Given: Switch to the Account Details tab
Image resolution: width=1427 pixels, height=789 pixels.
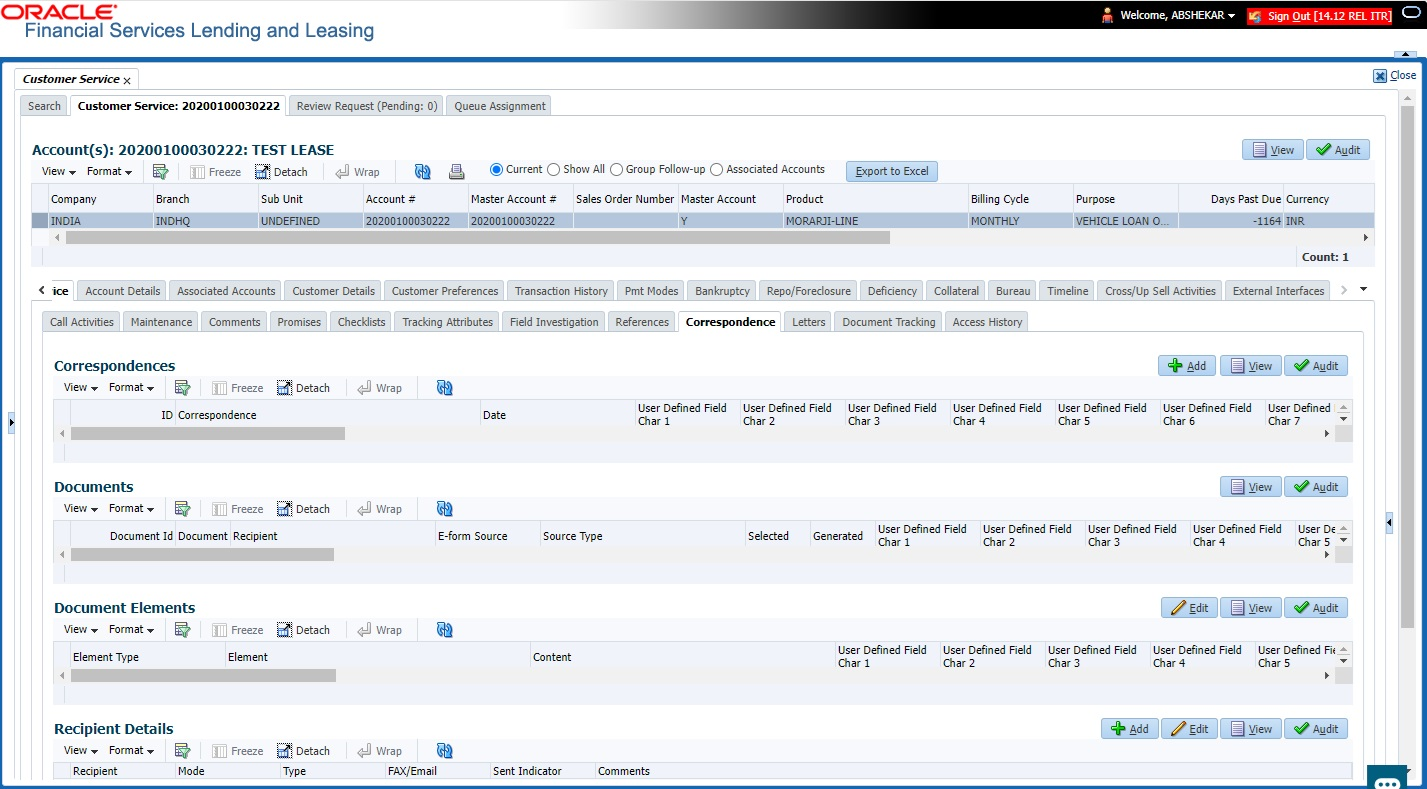Looking at the screenshot, I should point(123,291).
